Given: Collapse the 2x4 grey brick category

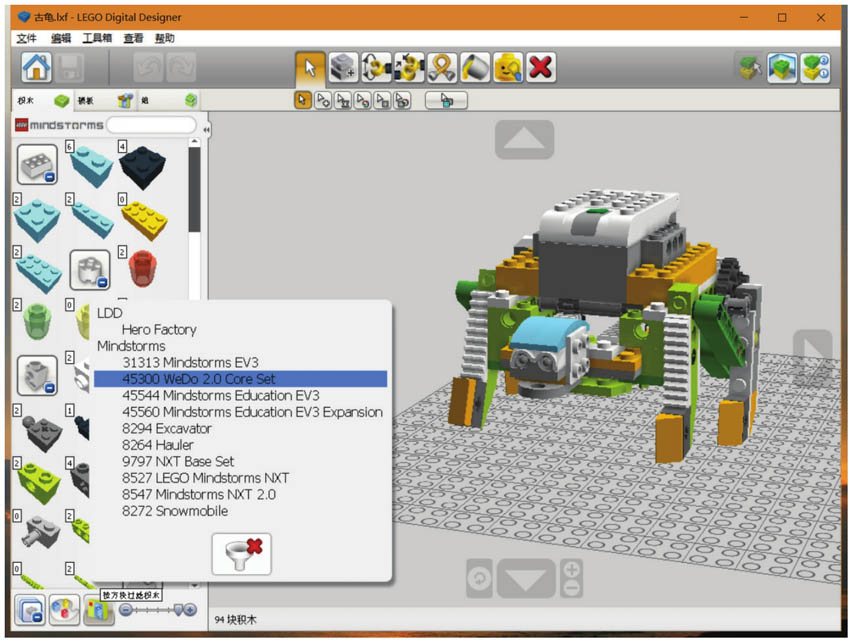Looking at the screenshot, I should click(37, 165).
